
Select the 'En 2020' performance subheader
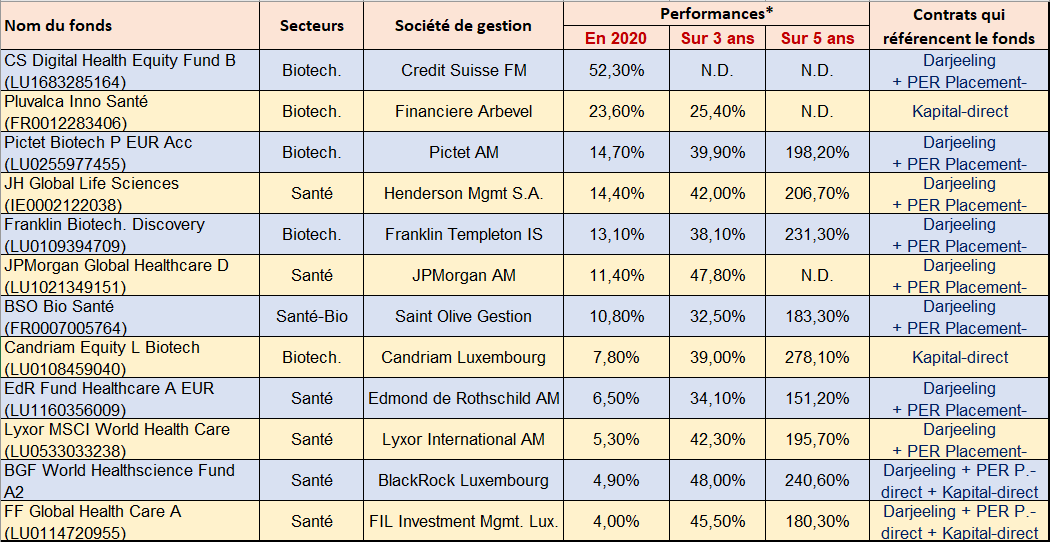pos(616,38)
